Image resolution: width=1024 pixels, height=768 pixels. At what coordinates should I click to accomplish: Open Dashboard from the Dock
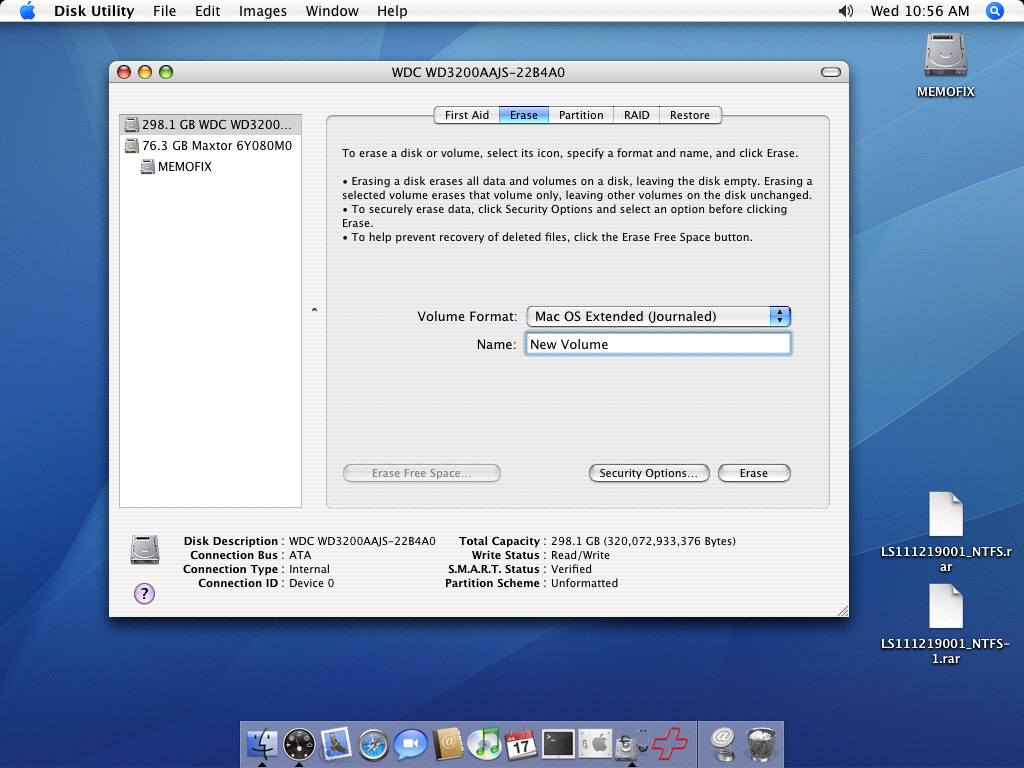299,744
